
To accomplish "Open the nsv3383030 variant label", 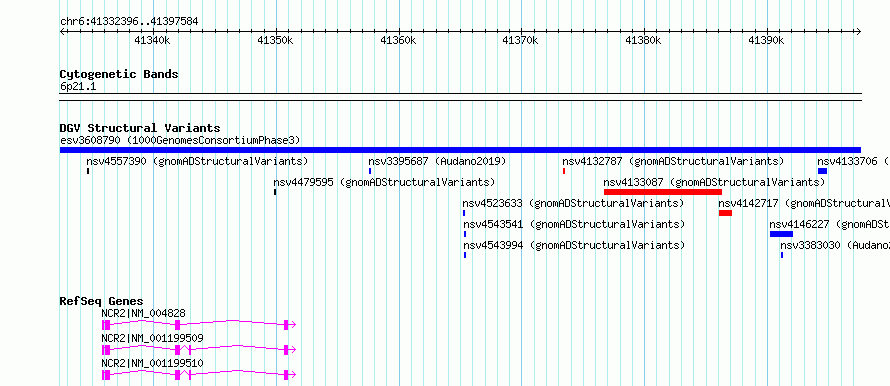I will [x=835, y=245].
